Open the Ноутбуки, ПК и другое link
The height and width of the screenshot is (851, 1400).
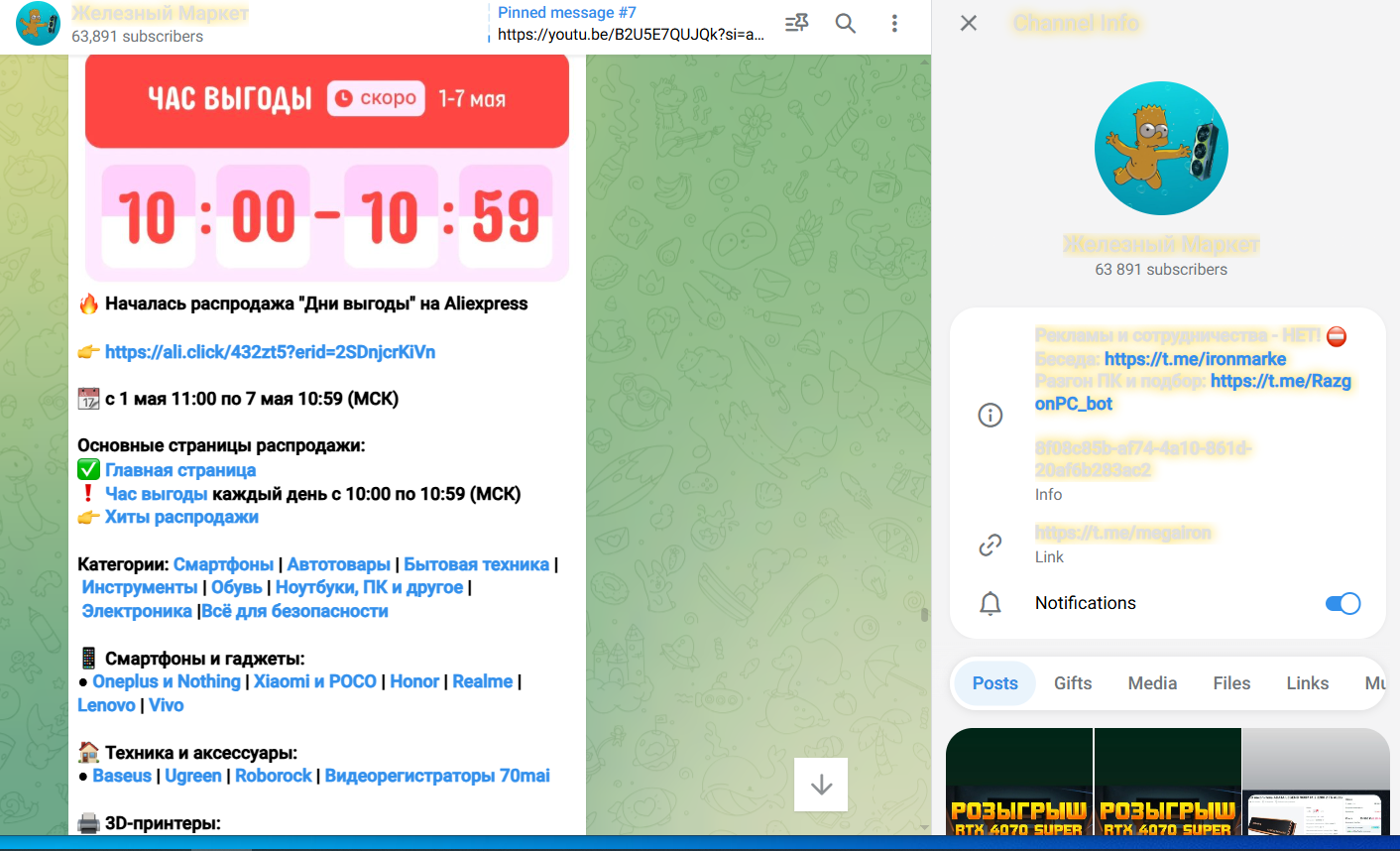369,587
